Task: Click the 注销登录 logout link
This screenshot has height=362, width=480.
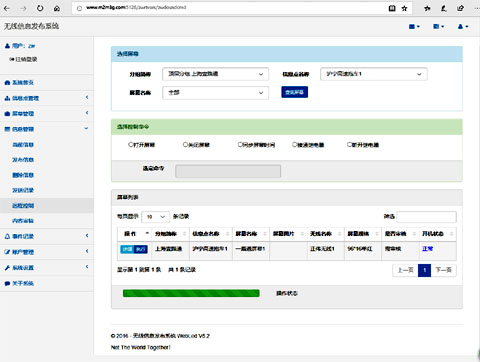Action: 23,59
